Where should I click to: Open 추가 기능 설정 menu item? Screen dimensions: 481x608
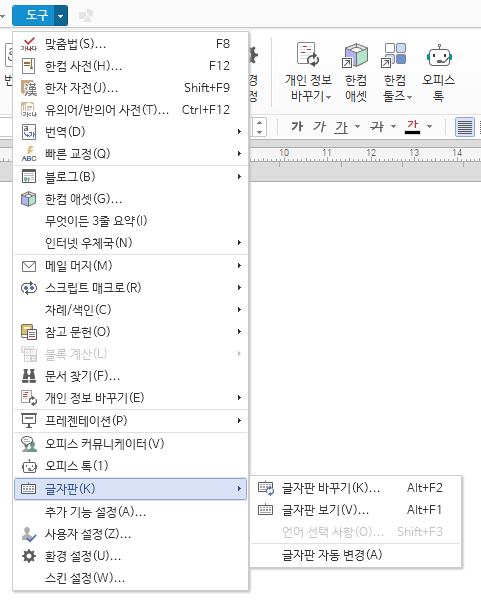pyautogui.click(x=130, y=512)
